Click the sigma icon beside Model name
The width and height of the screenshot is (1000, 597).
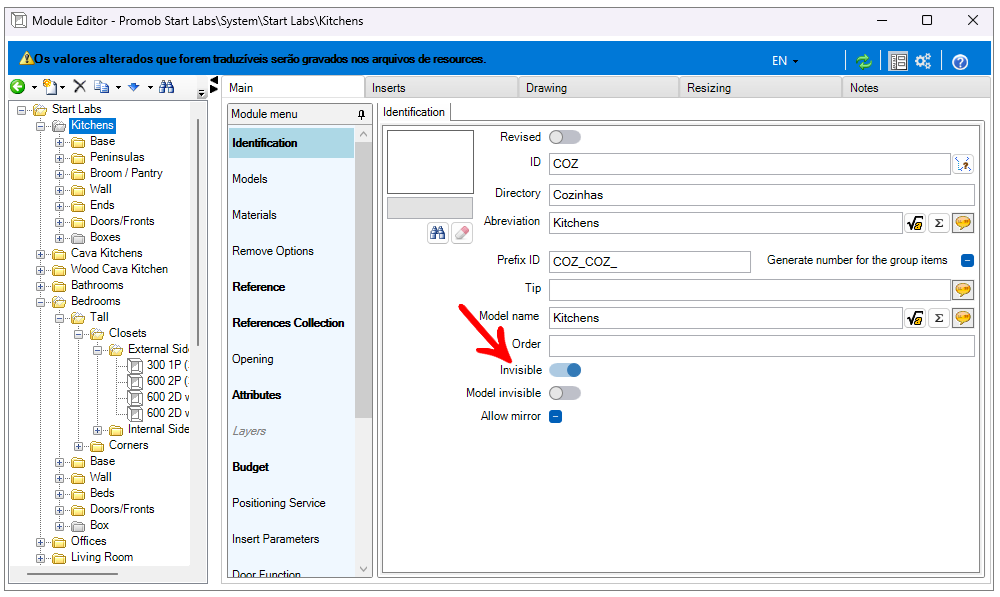(x=939, y=318)
